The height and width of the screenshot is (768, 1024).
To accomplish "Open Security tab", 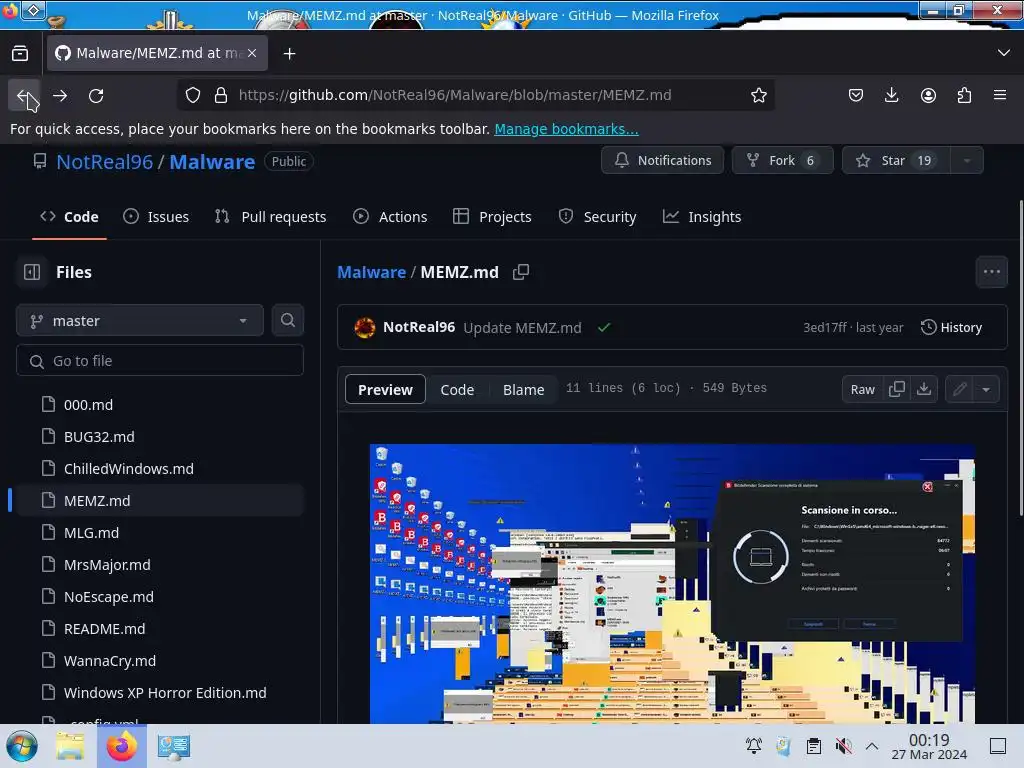I will 597,217.
